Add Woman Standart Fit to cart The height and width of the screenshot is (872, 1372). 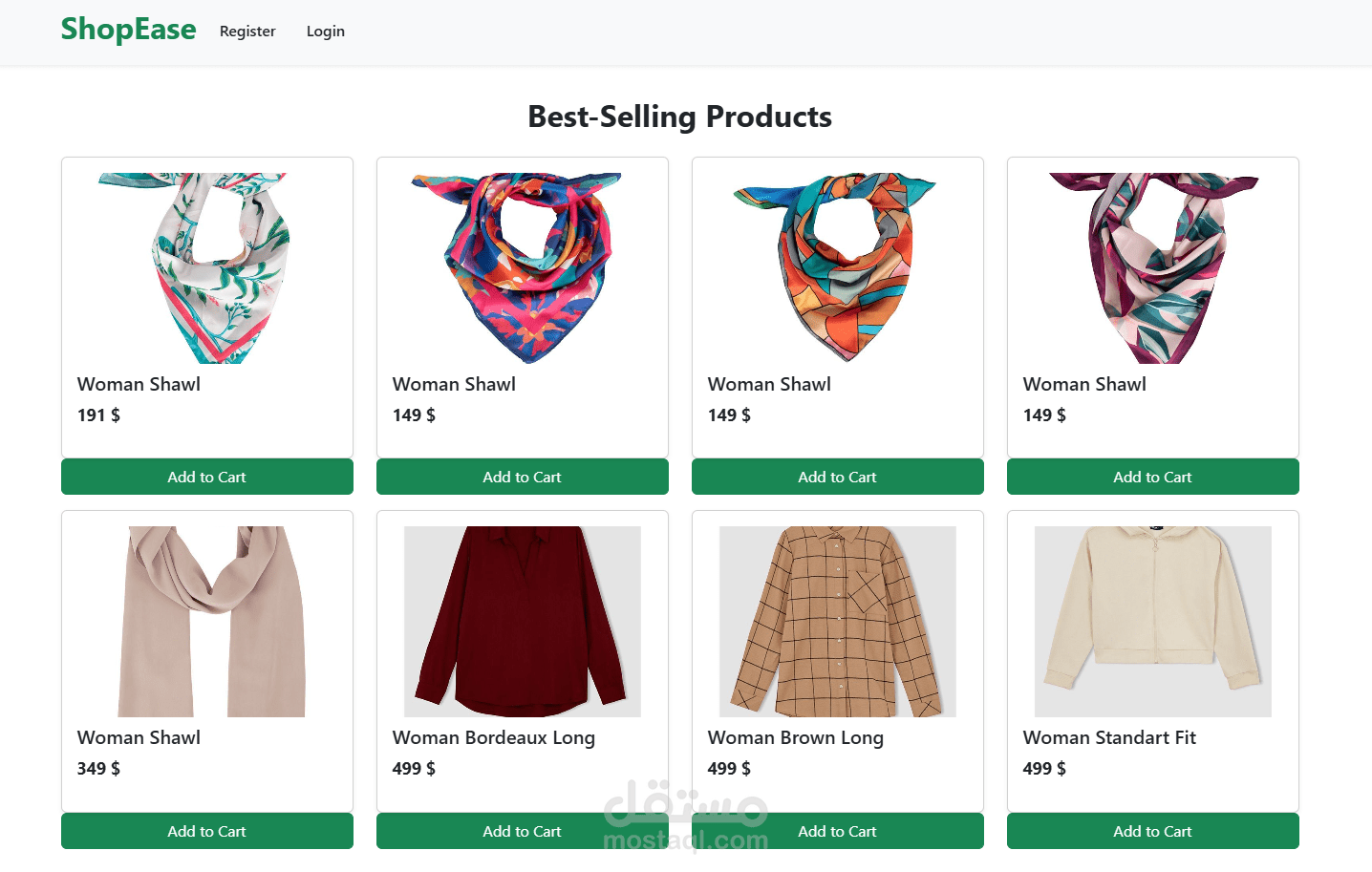[1153, 831]
